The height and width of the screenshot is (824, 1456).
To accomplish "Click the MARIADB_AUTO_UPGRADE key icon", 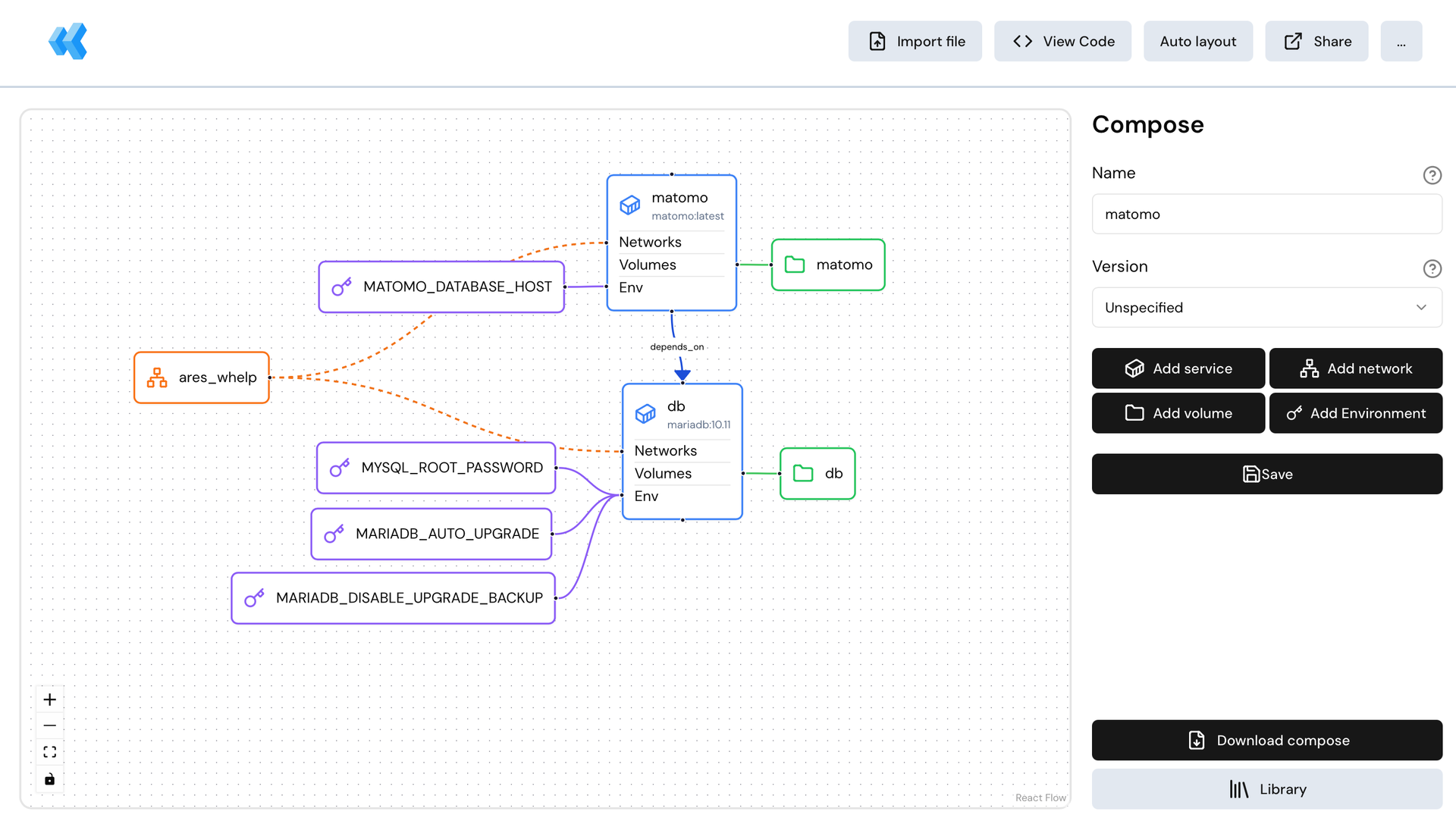I will point(334,534).
